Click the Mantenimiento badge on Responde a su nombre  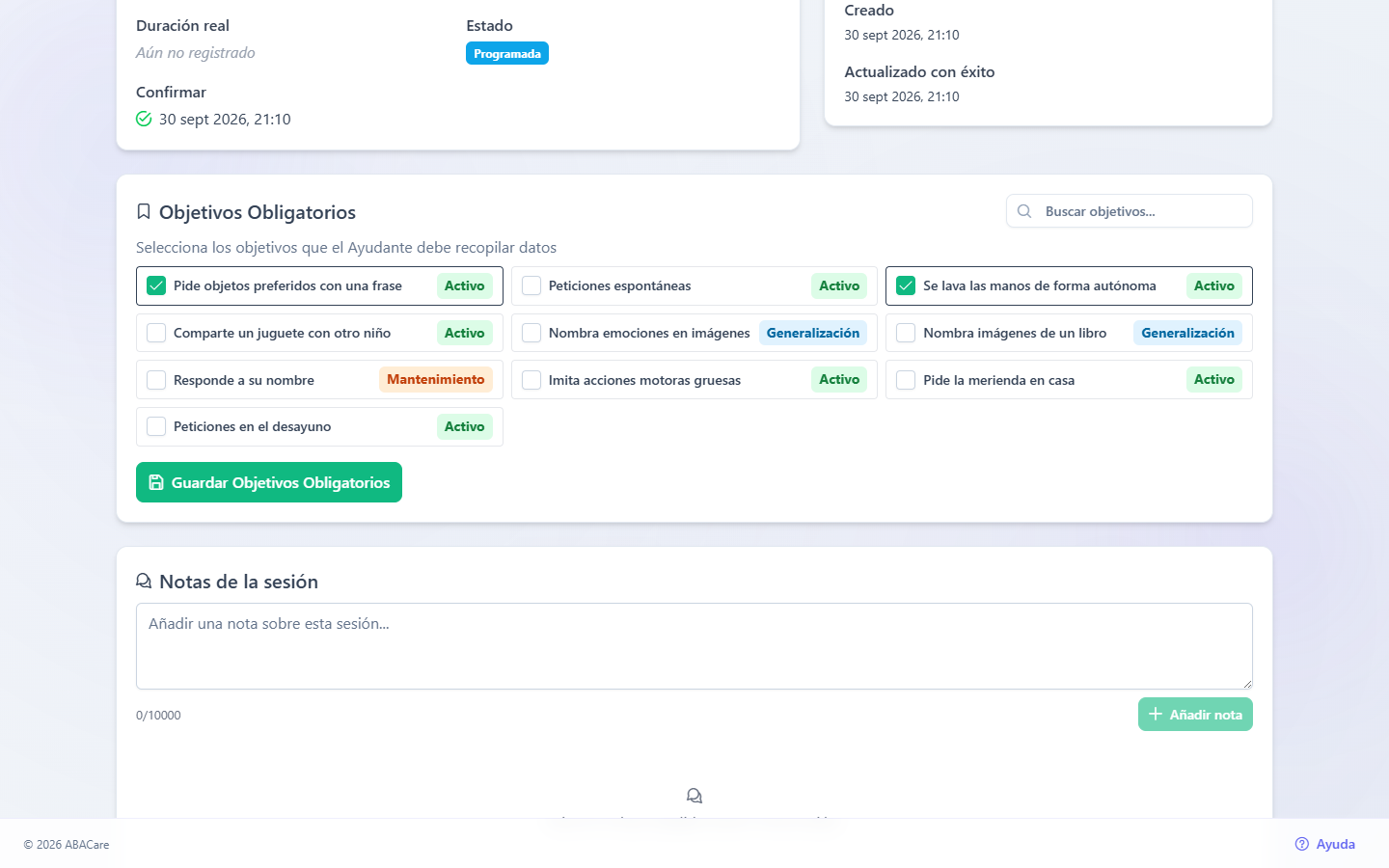tap(436, 379)
